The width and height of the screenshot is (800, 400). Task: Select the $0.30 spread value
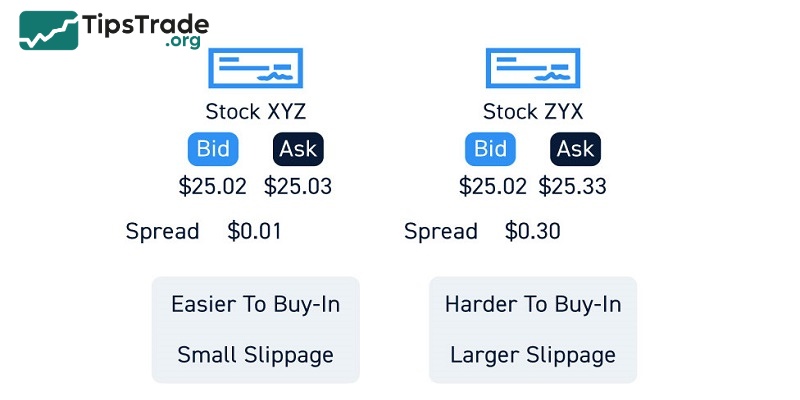532,232
